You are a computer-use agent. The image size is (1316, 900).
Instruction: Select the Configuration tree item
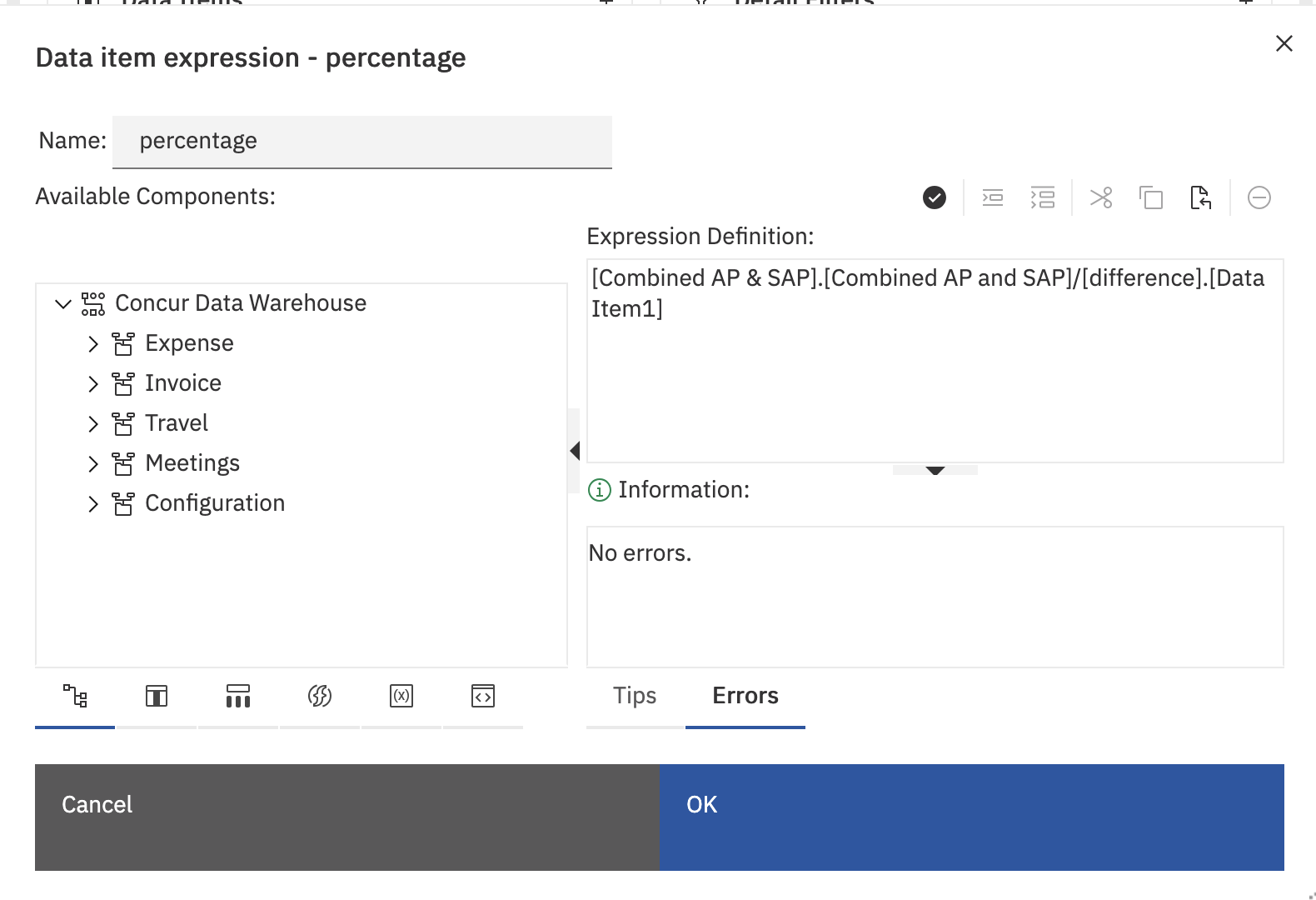[x=215, y=503]
